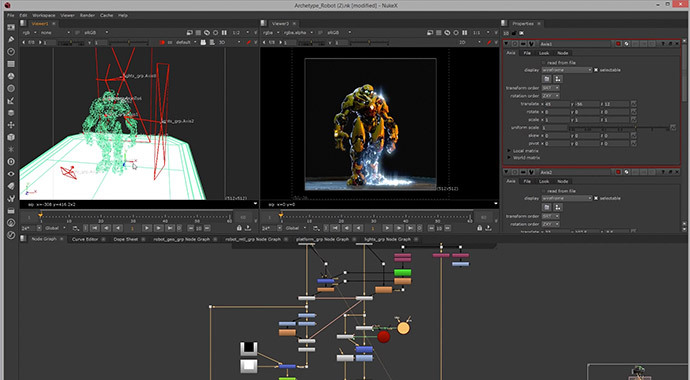Click the red record icon in Axis1 header

pos(618,44)
